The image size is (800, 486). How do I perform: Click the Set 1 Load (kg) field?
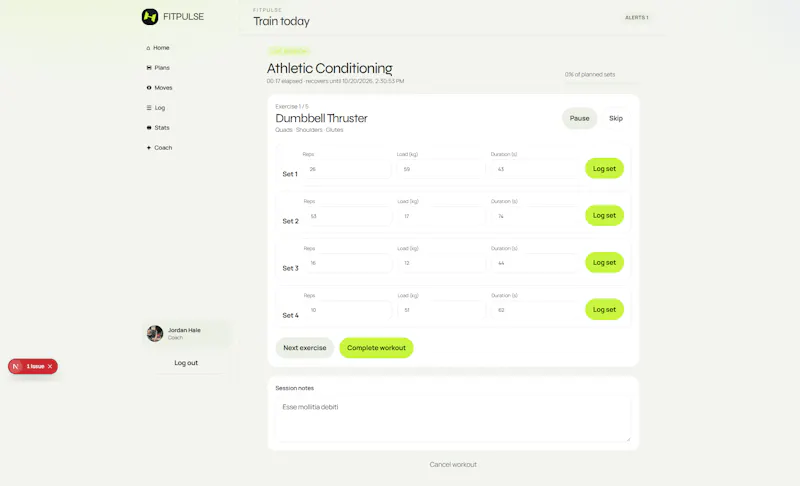(441, 169)
